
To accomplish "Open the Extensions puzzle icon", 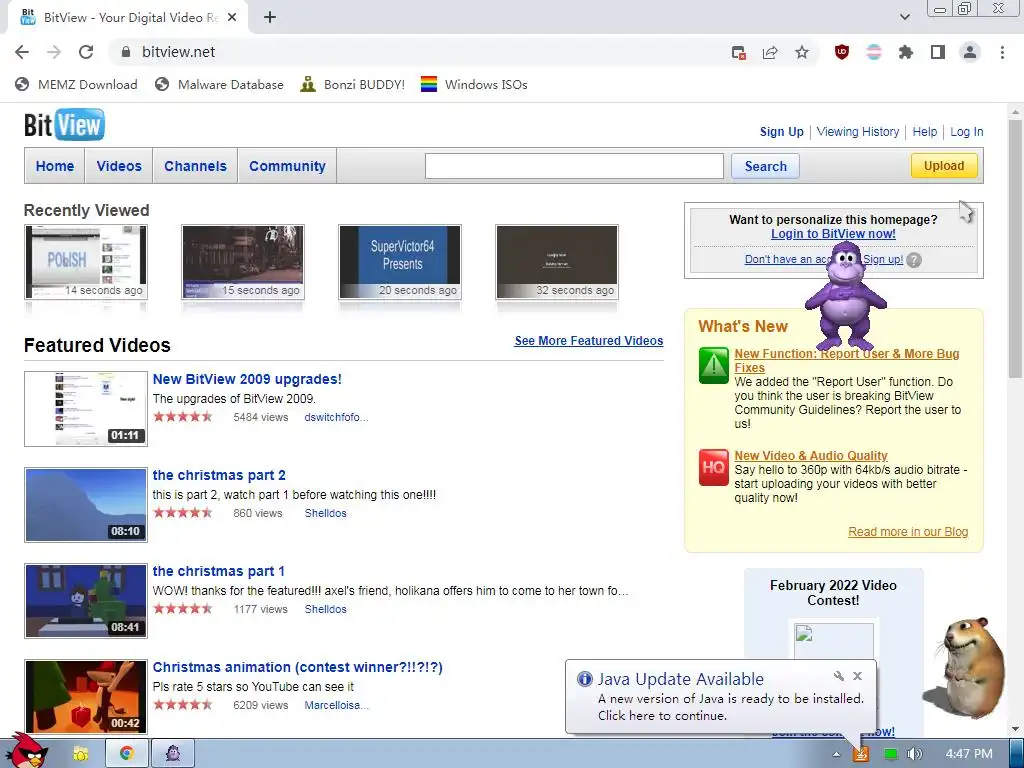I will pos(906,52).
